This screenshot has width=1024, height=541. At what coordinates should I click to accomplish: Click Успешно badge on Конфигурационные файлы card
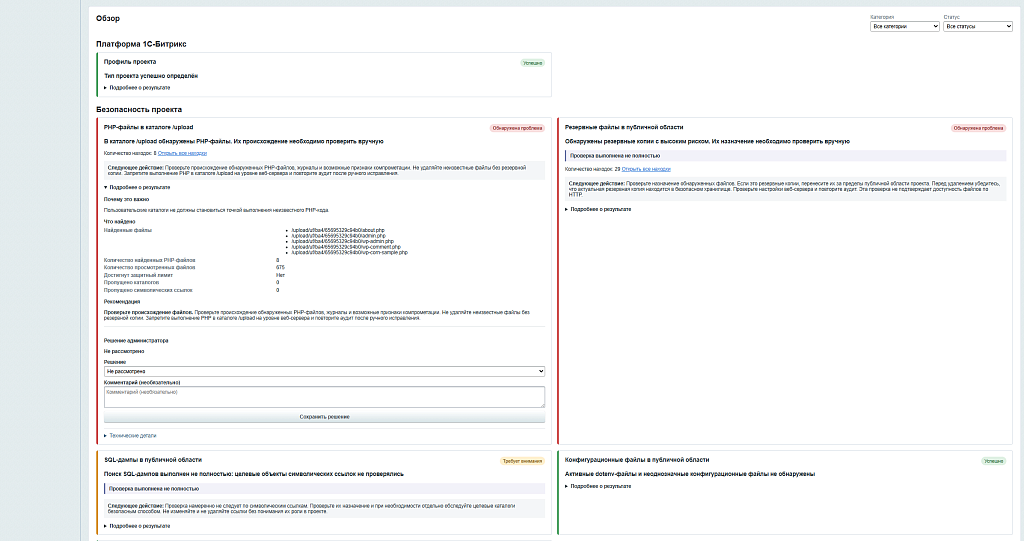tap(994, 461)
